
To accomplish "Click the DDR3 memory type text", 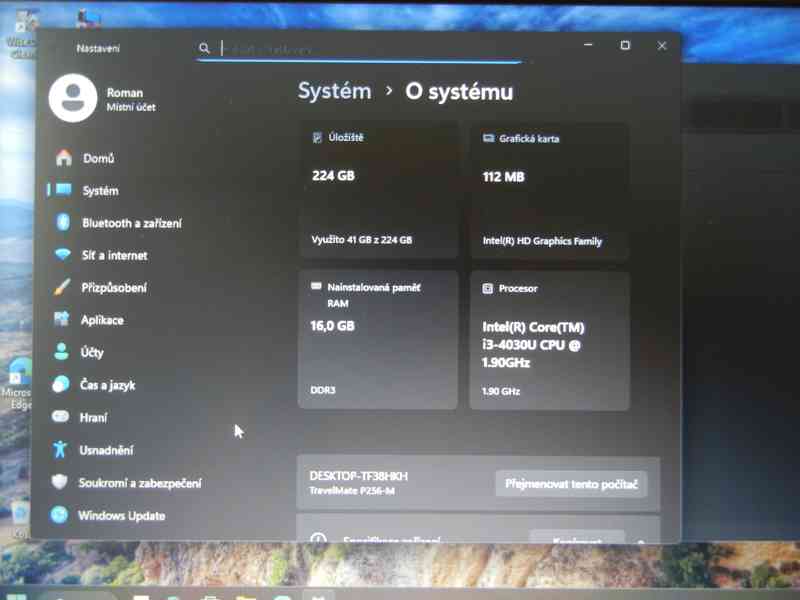I will (x=323, y=390).
